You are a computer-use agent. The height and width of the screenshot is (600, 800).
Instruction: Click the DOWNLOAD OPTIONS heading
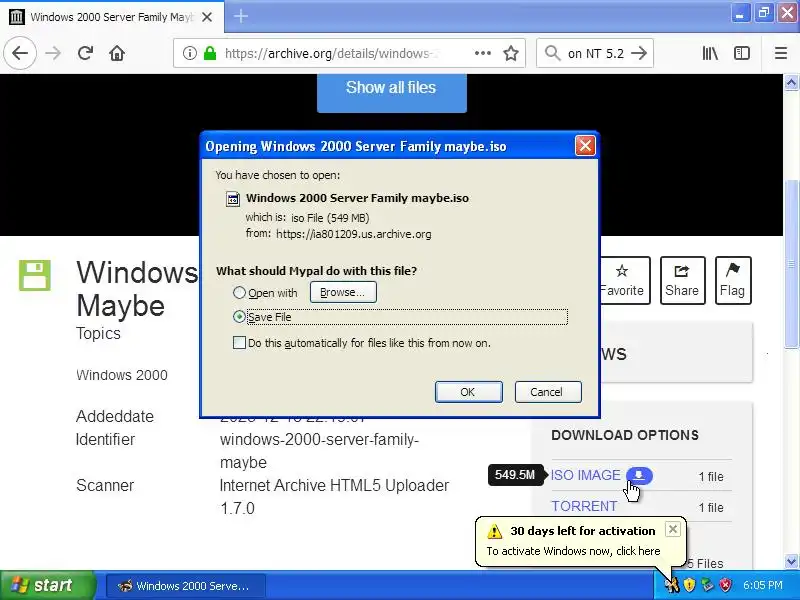[625, 435]
